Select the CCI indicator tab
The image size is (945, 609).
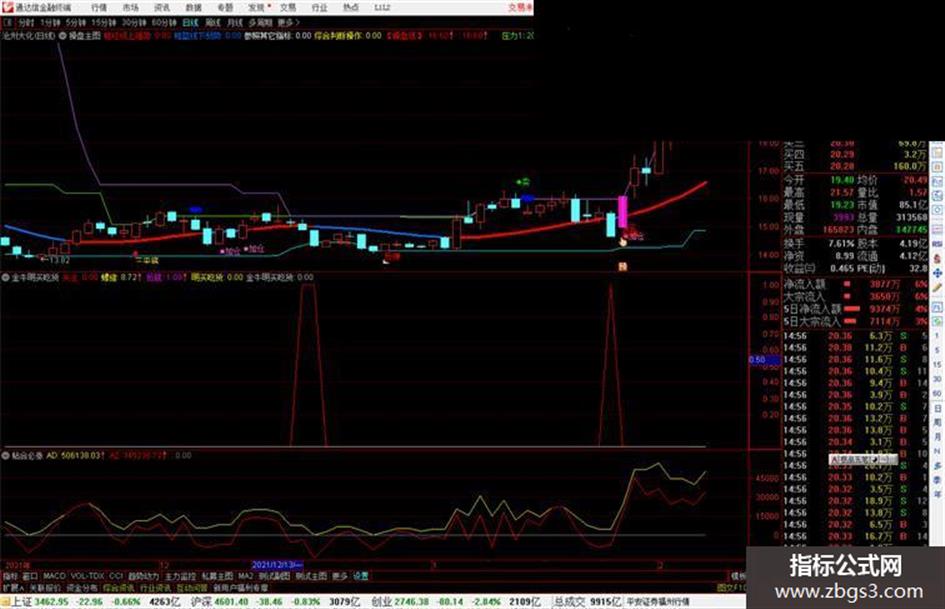(x=116, y=576)
